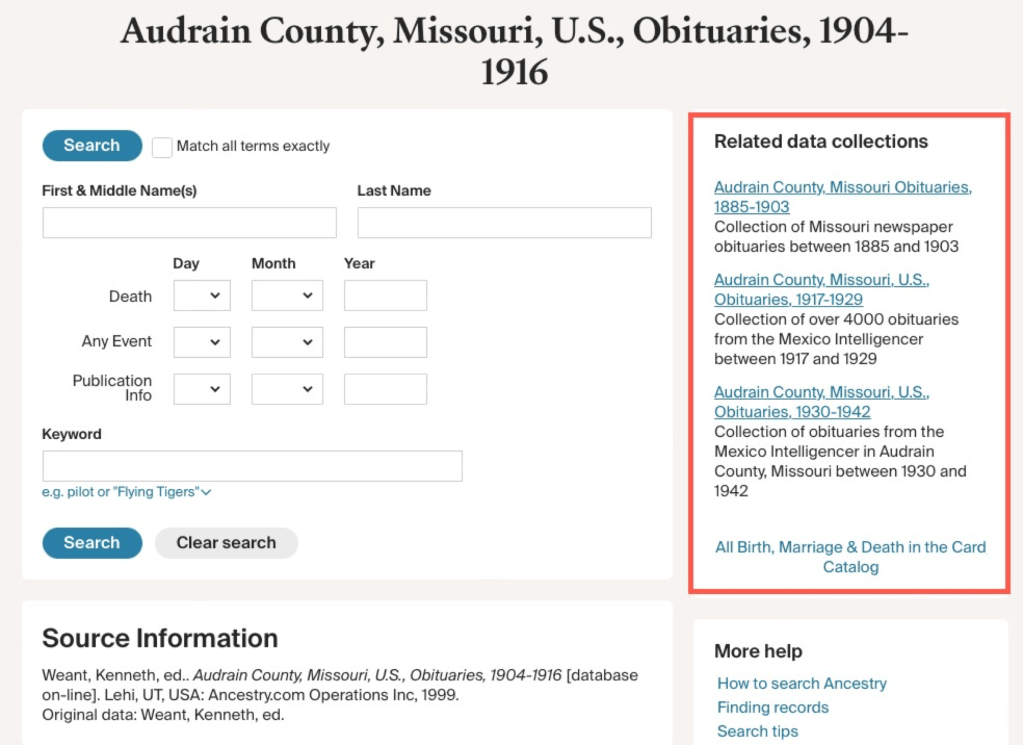Click the First & Middle Name(s) field

click(x=189, y=223)
